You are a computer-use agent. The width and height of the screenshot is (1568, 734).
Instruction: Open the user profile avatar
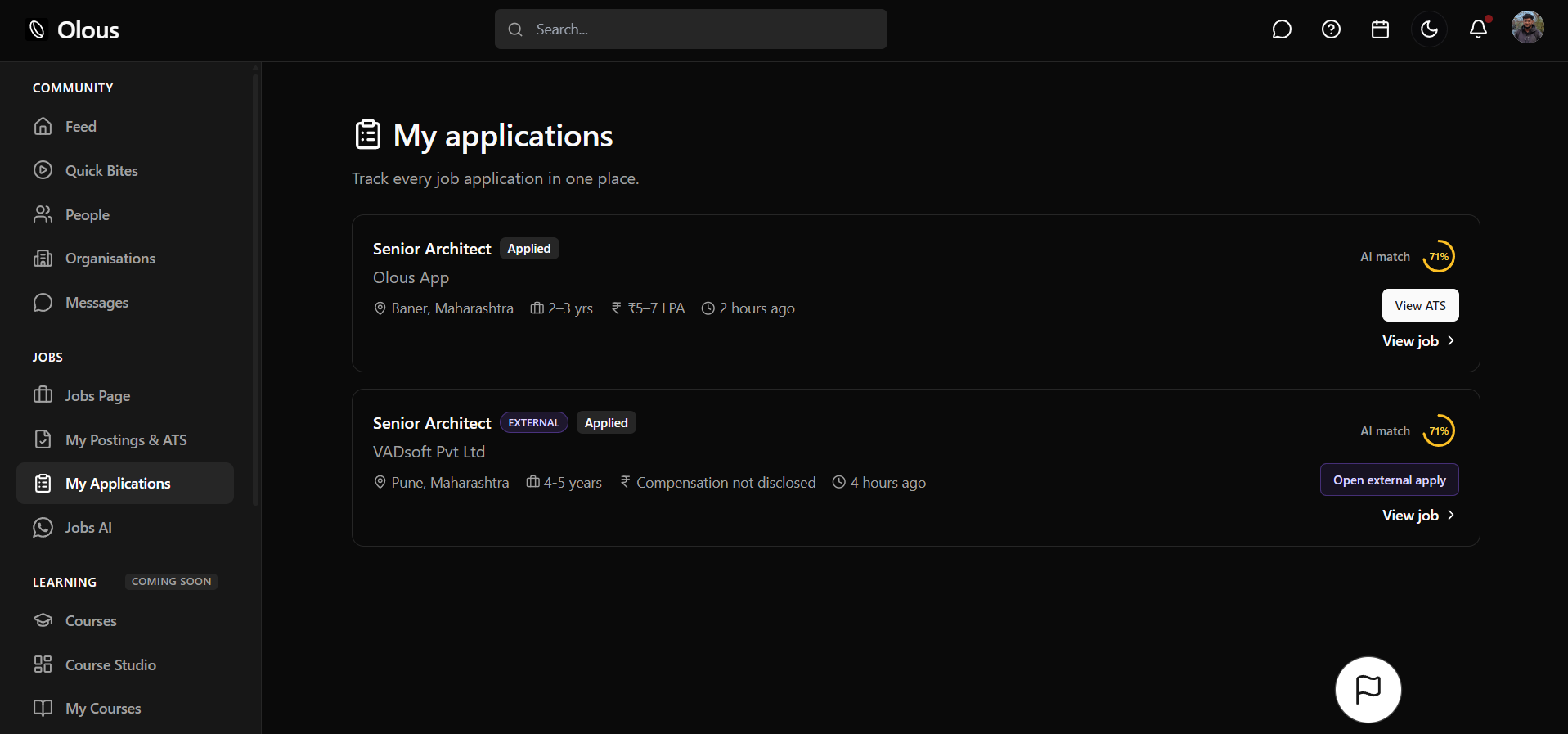(1527, 28)
